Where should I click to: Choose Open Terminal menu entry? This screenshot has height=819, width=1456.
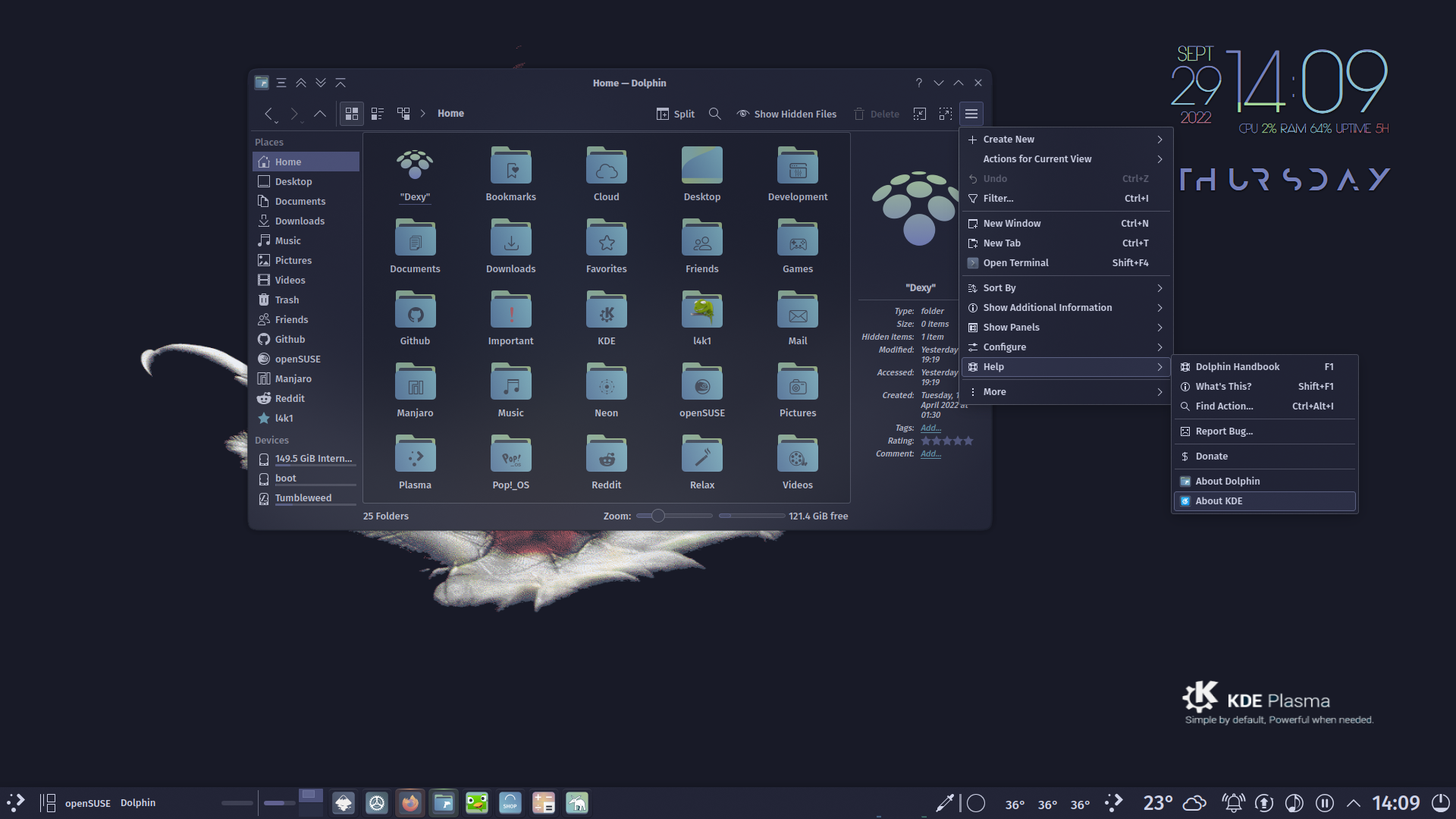(1065, 262)
